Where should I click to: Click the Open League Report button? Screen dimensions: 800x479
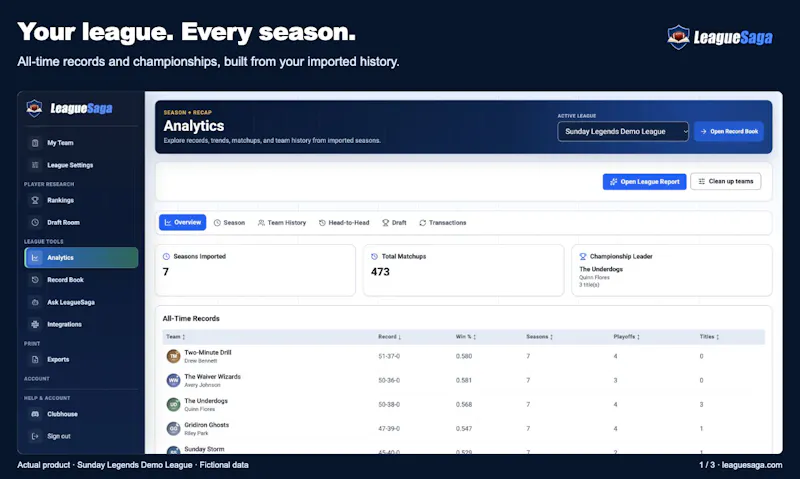pyautogui.click(x=644, y=182)
